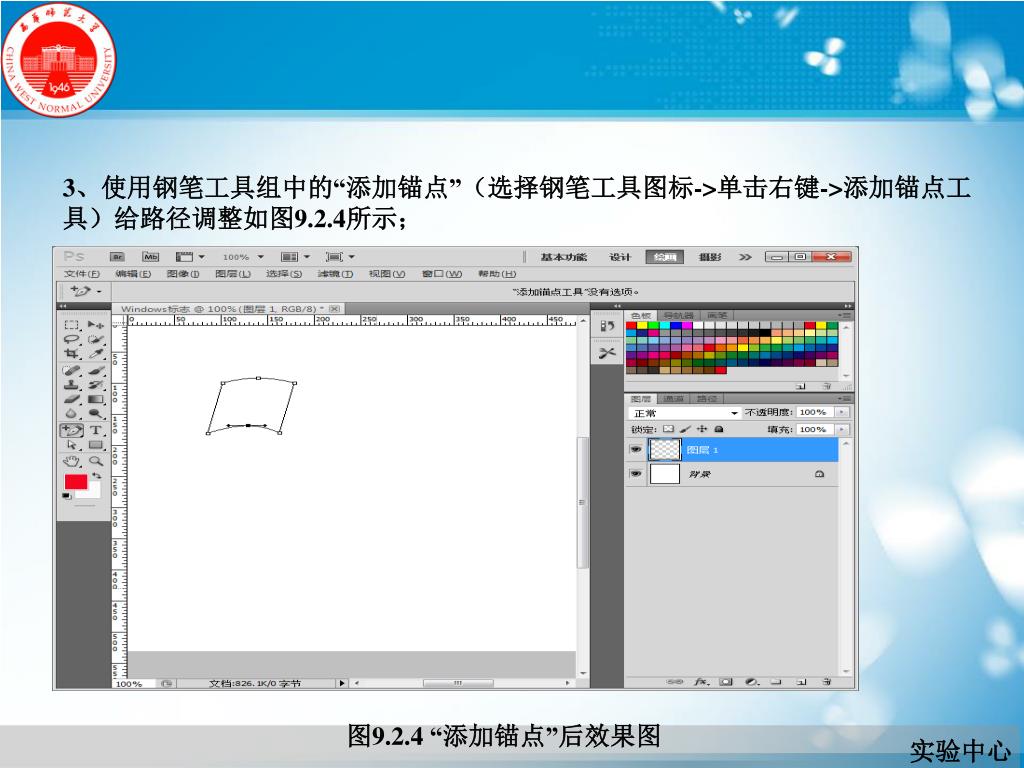Select the 图层 1 layer thumbnail

coord(665,449)
